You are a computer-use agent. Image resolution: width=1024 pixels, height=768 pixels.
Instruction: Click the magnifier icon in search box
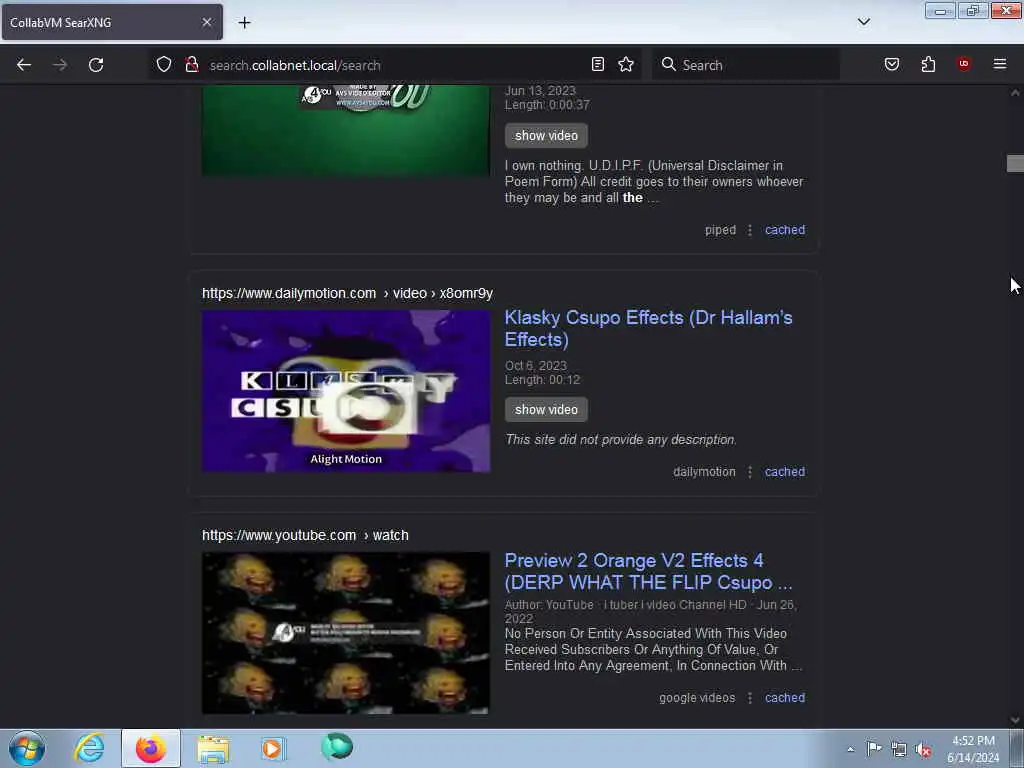click(x=668, y=64)
